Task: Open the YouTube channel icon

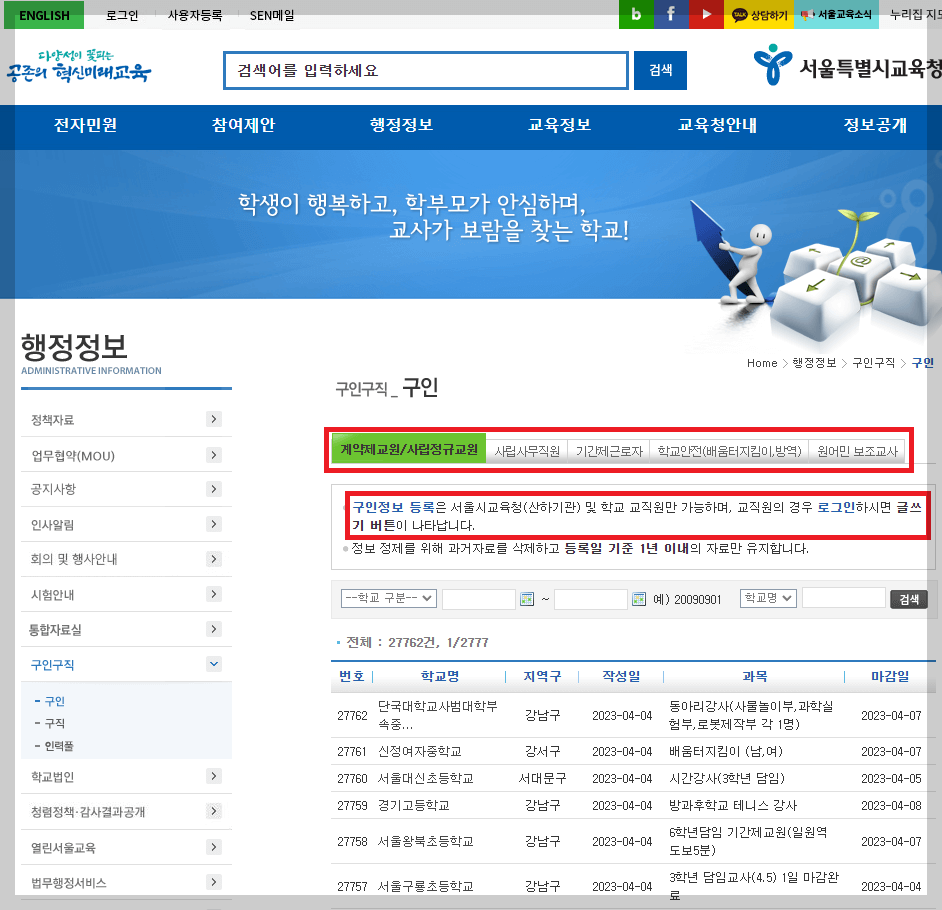Action: click(707, 14)
